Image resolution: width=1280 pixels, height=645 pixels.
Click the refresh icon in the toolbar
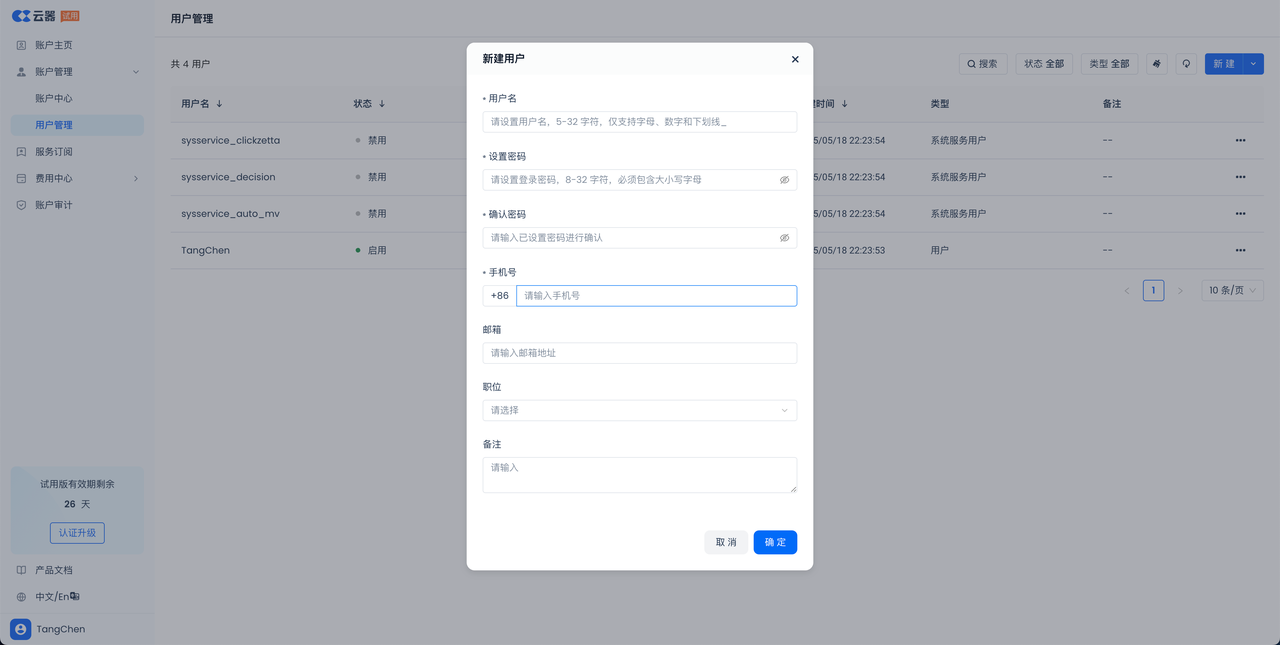pos(1186,64)
